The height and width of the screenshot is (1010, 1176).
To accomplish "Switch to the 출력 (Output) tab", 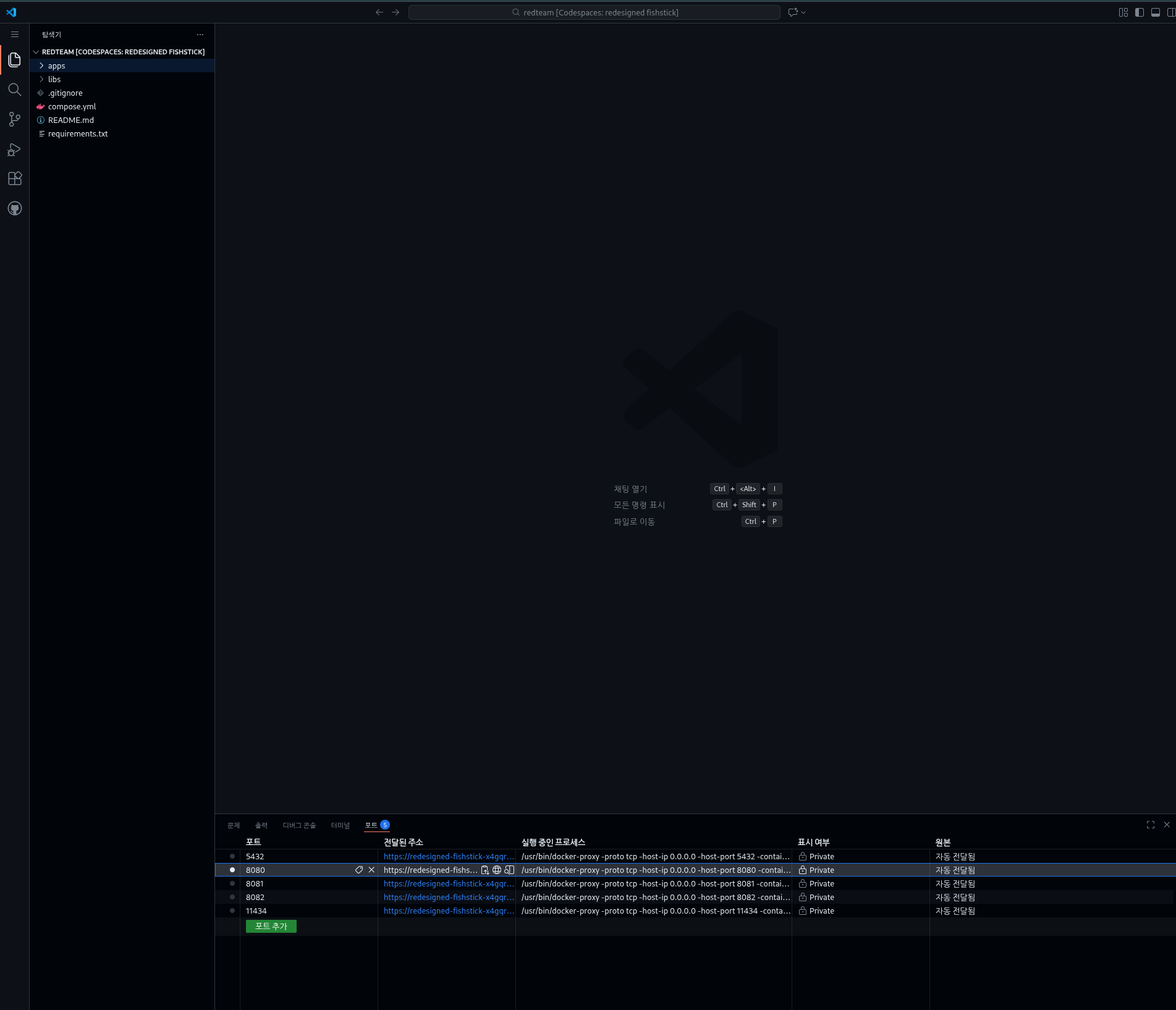I will tap(261, 825).
